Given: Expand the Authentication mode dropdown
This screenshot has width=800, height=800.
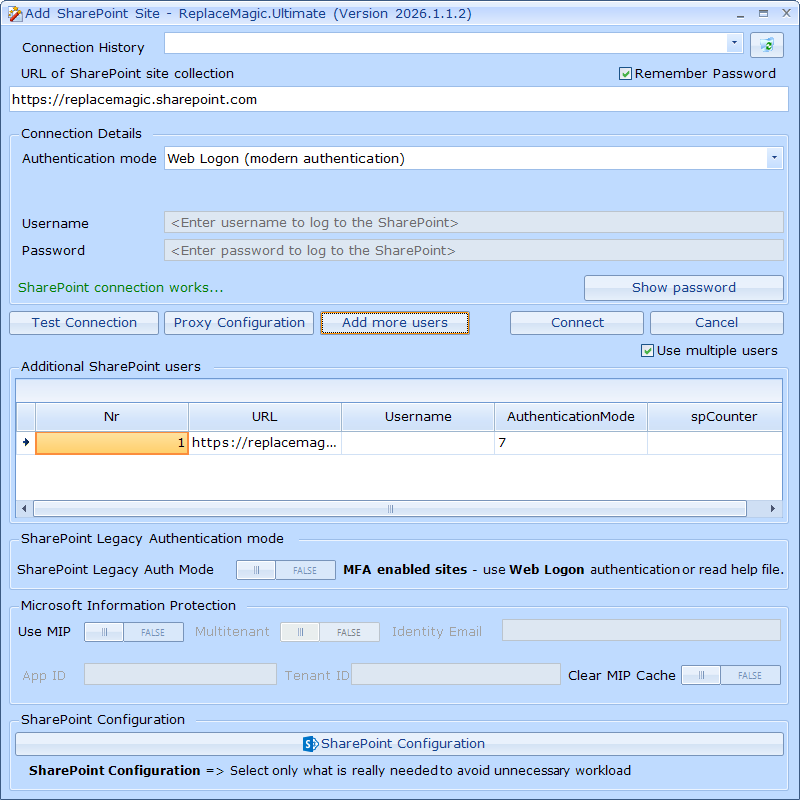Looking at the screenshot, I should point(774,158).
